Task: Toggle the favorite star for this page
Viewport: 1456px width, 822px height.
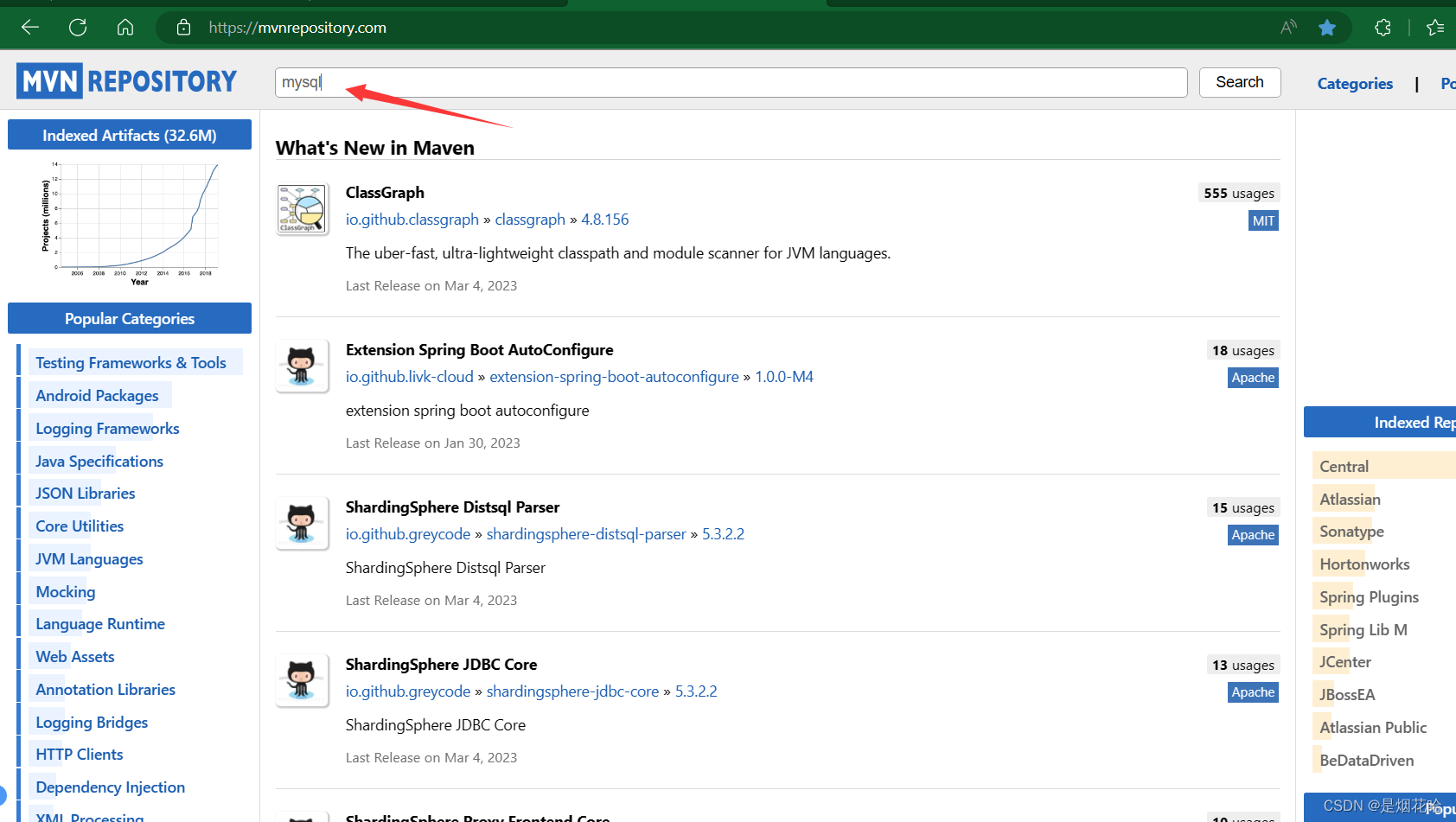Action: (1327, 28)
